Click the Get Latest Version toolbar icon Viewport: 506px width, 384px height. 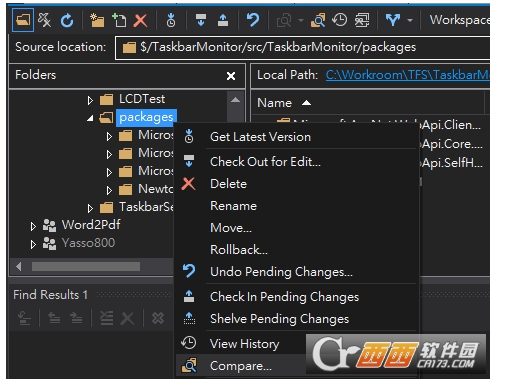(x=171, y=21)
